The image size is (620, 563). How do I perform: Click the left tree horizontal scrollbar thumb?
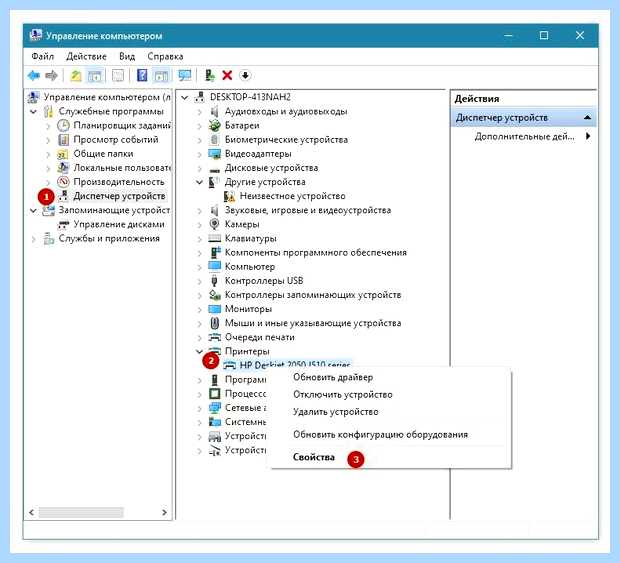81,512
